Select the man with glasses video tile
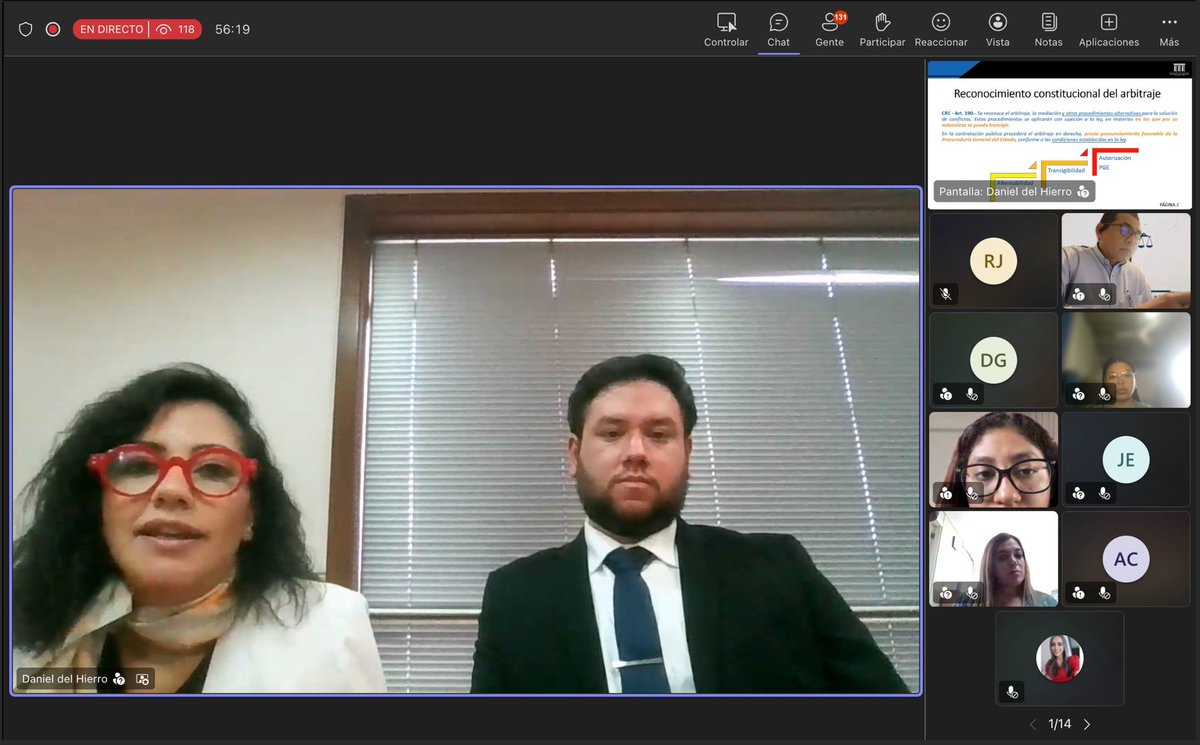 pyautogui.click(x=1126, y=260)
